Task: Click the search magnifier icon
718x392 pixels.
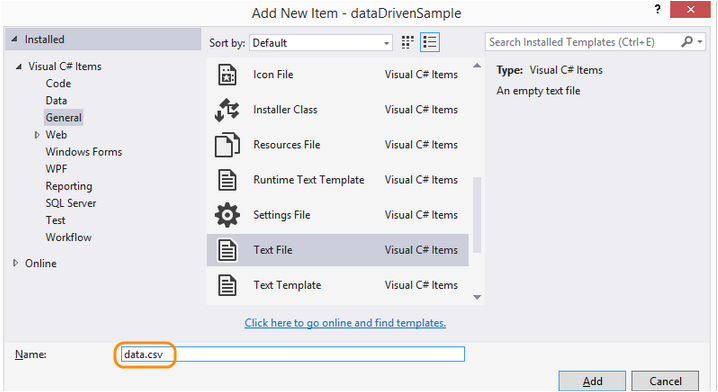Action: click(x=687, y=42)
